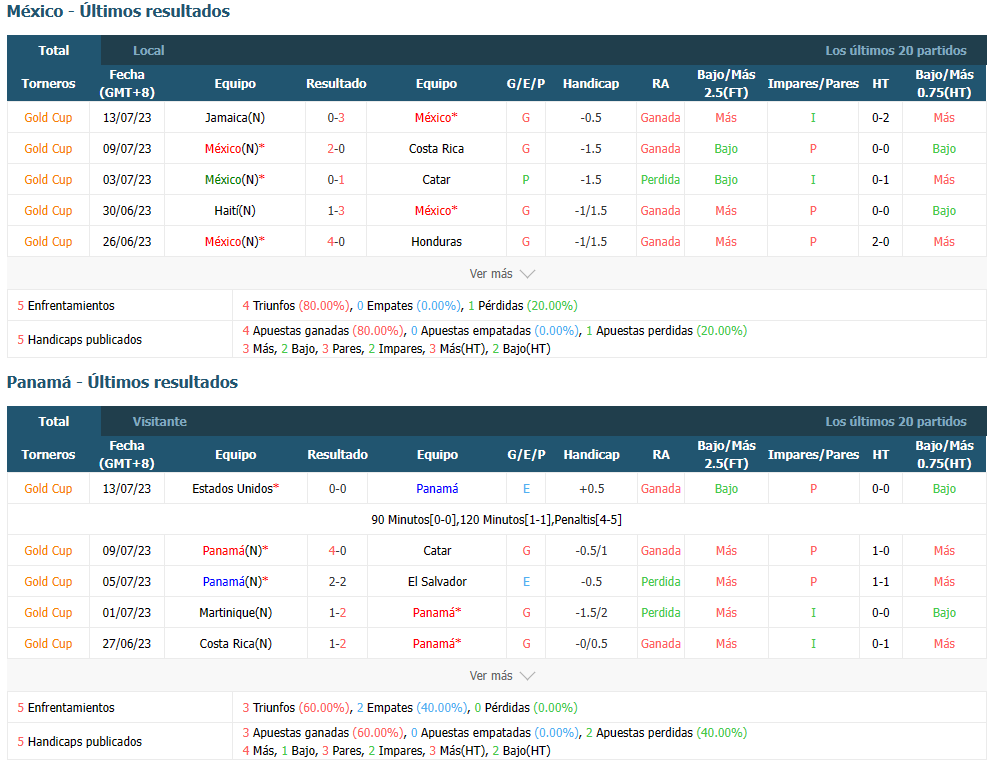Click the 0-0 result versus Estados Unidos
Viewport: 995px width, 768px height.
[337, 488]
